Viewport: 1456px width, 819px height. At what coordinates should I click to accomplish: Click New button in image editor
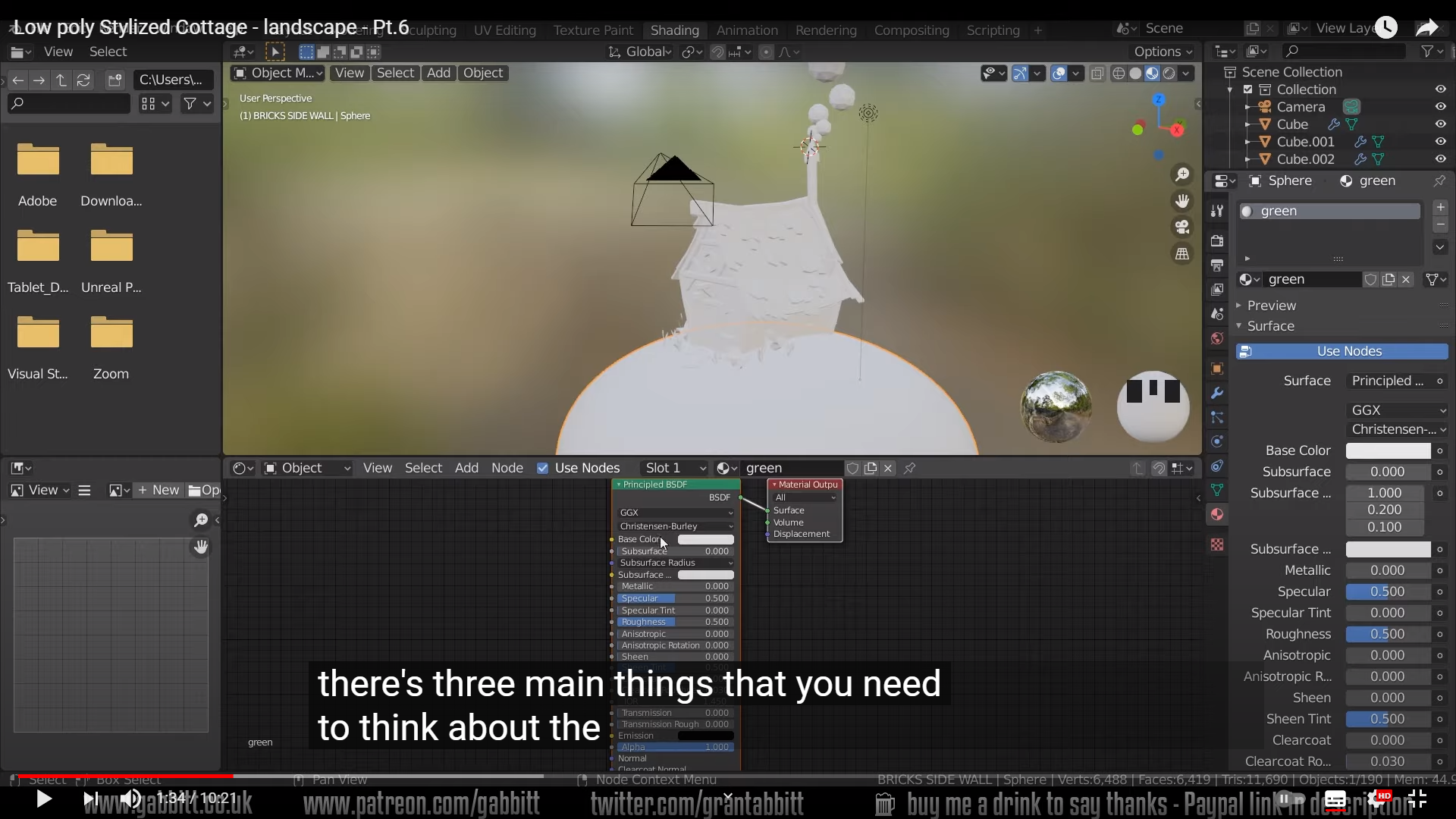159,490
